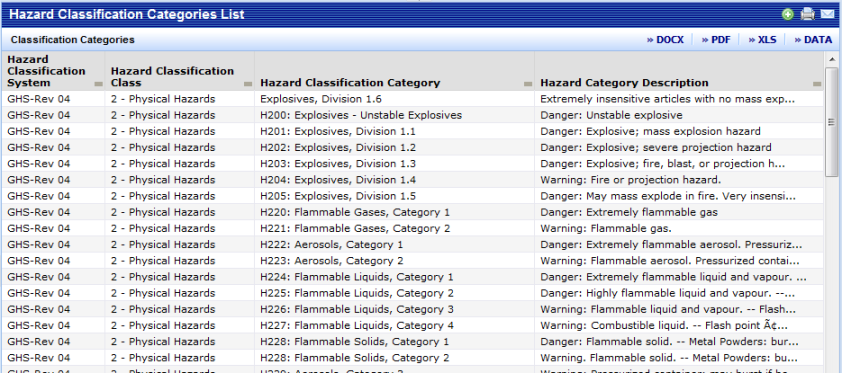Screen dimensions: 842x373
Task: Export list as DOCX
Action: [665, 40]
